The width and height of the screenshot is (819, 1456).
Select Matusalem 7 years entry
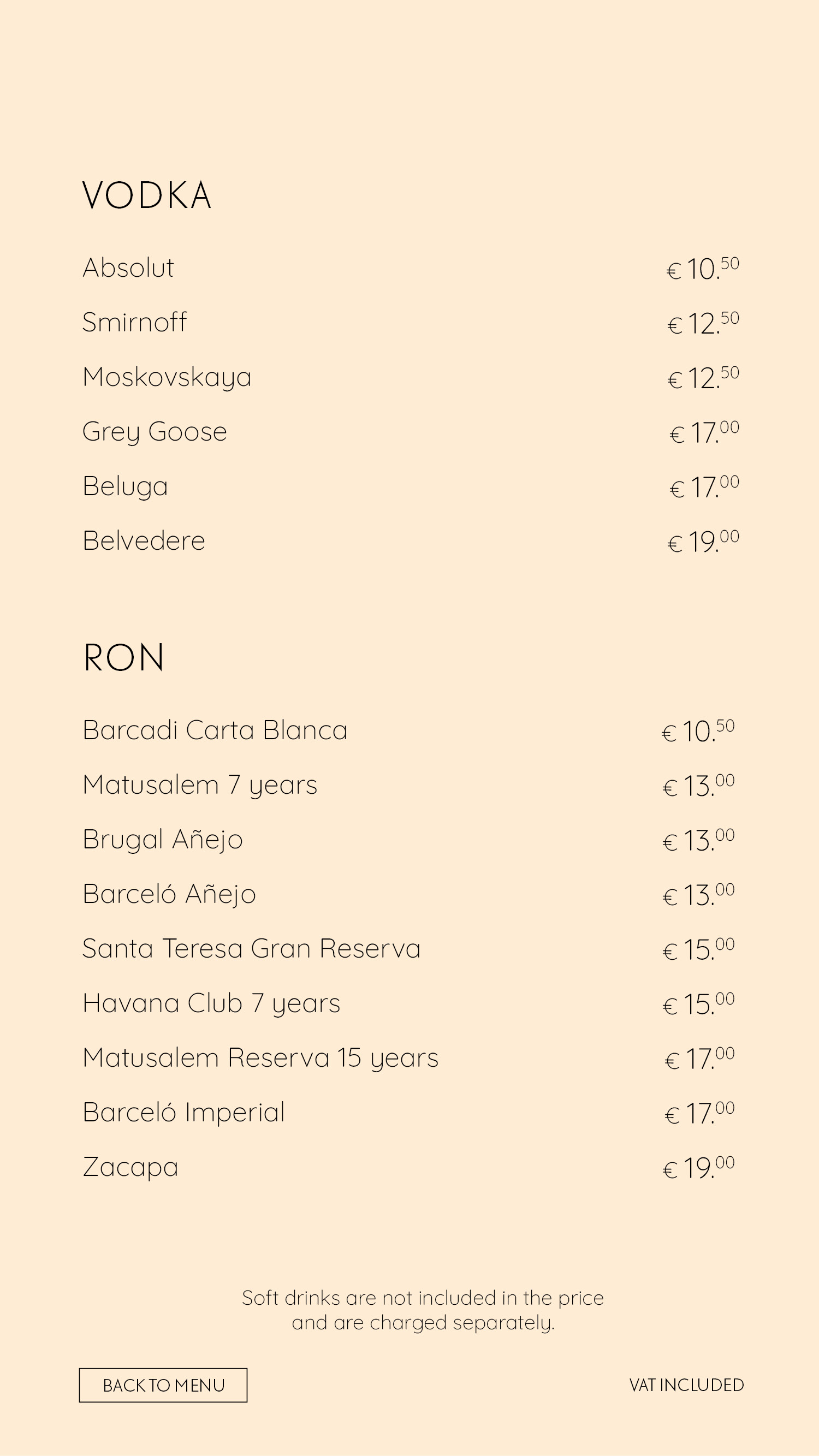[200, 786]
